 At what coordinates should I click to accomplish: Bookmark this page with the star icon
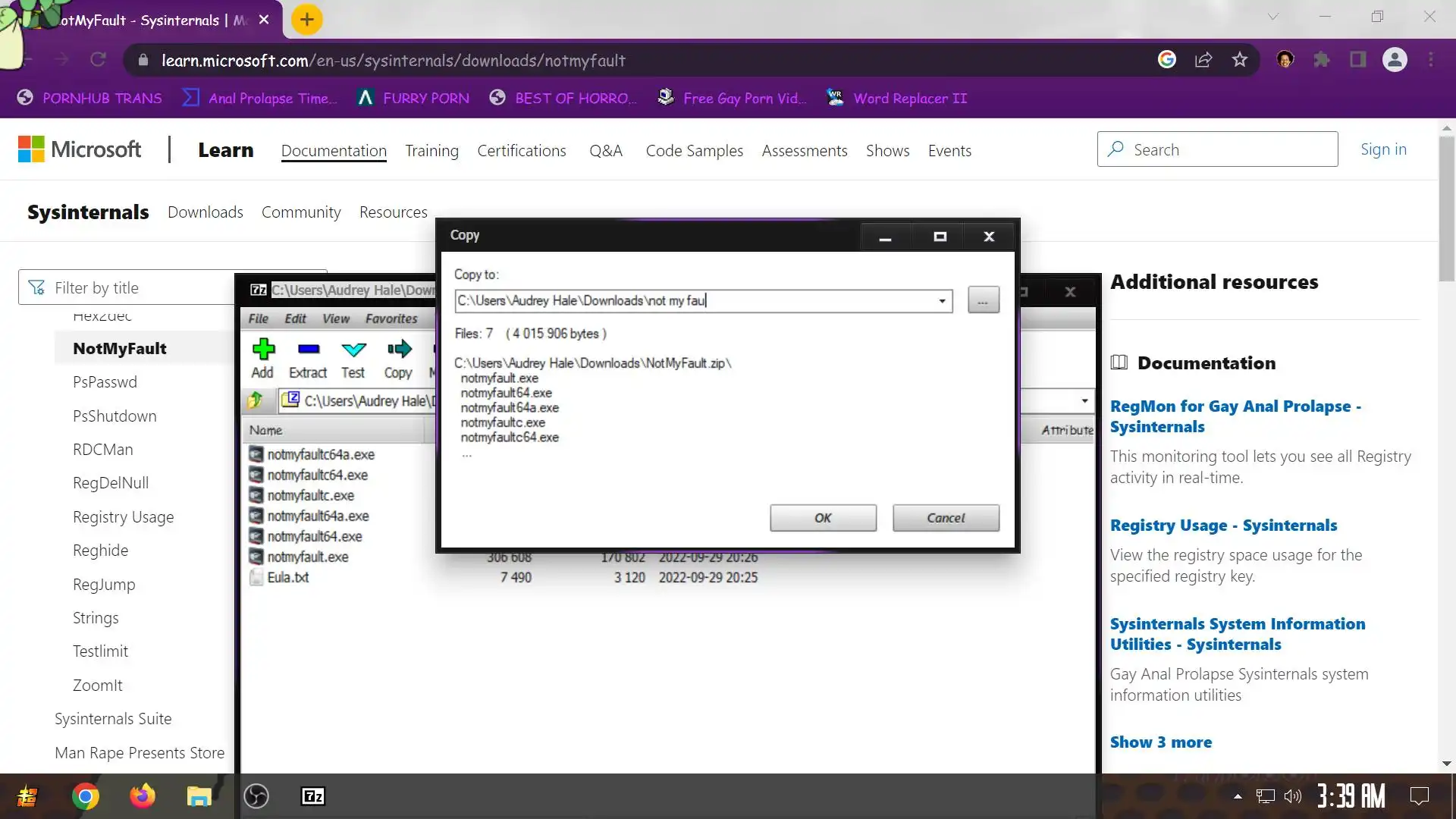pos(1240,60)
